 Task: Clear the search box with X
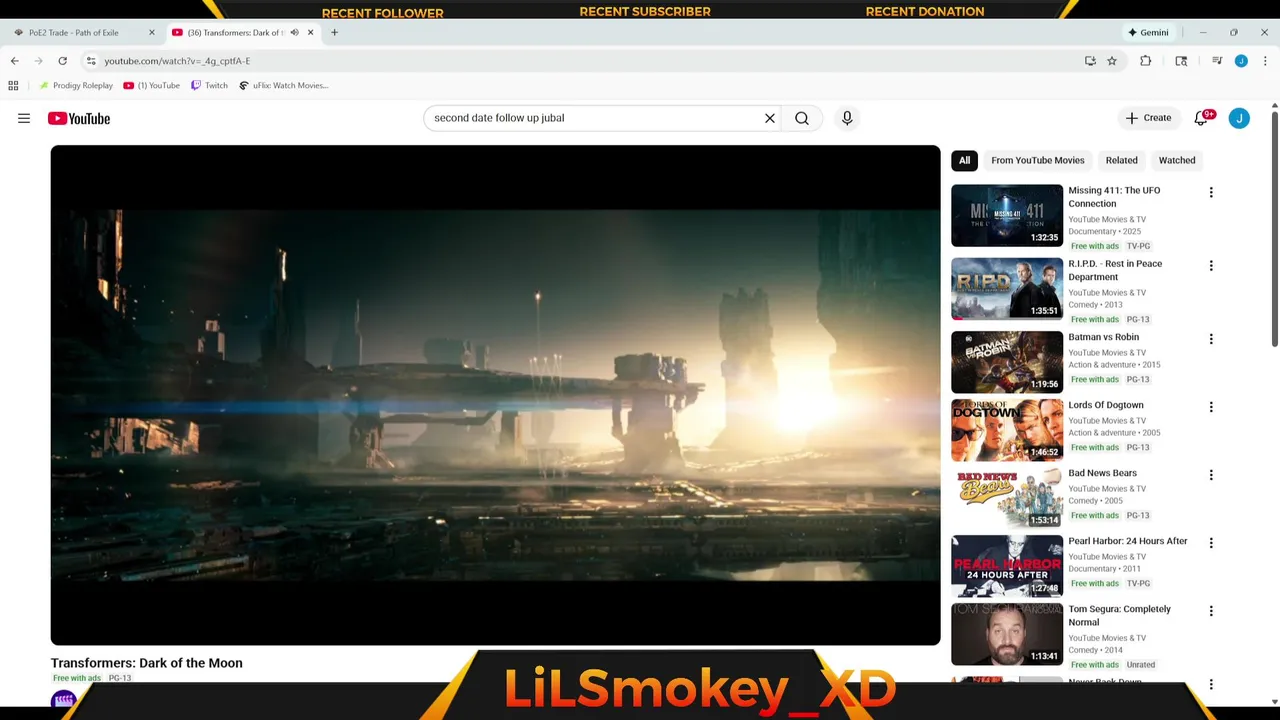tap(770, 118)
